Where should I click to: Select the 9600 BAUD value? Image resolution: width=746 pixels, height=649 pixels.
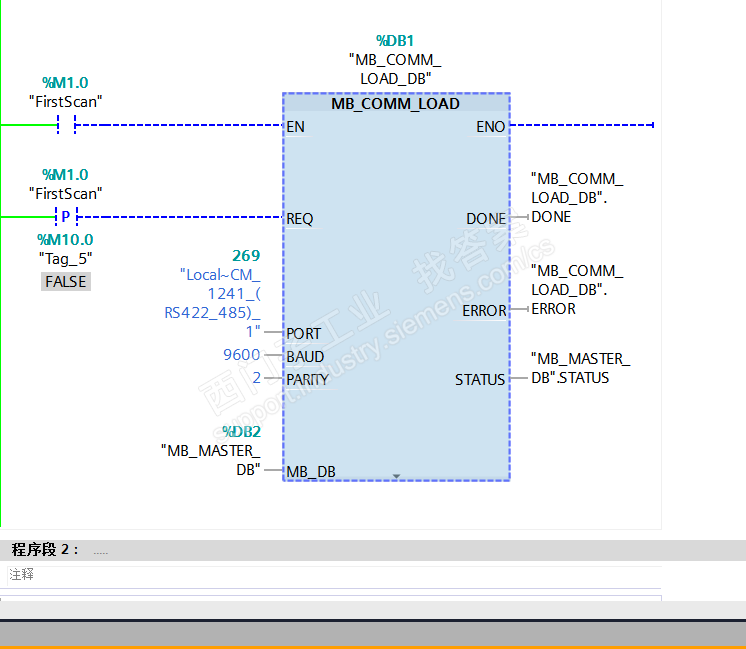coord(242,354)
